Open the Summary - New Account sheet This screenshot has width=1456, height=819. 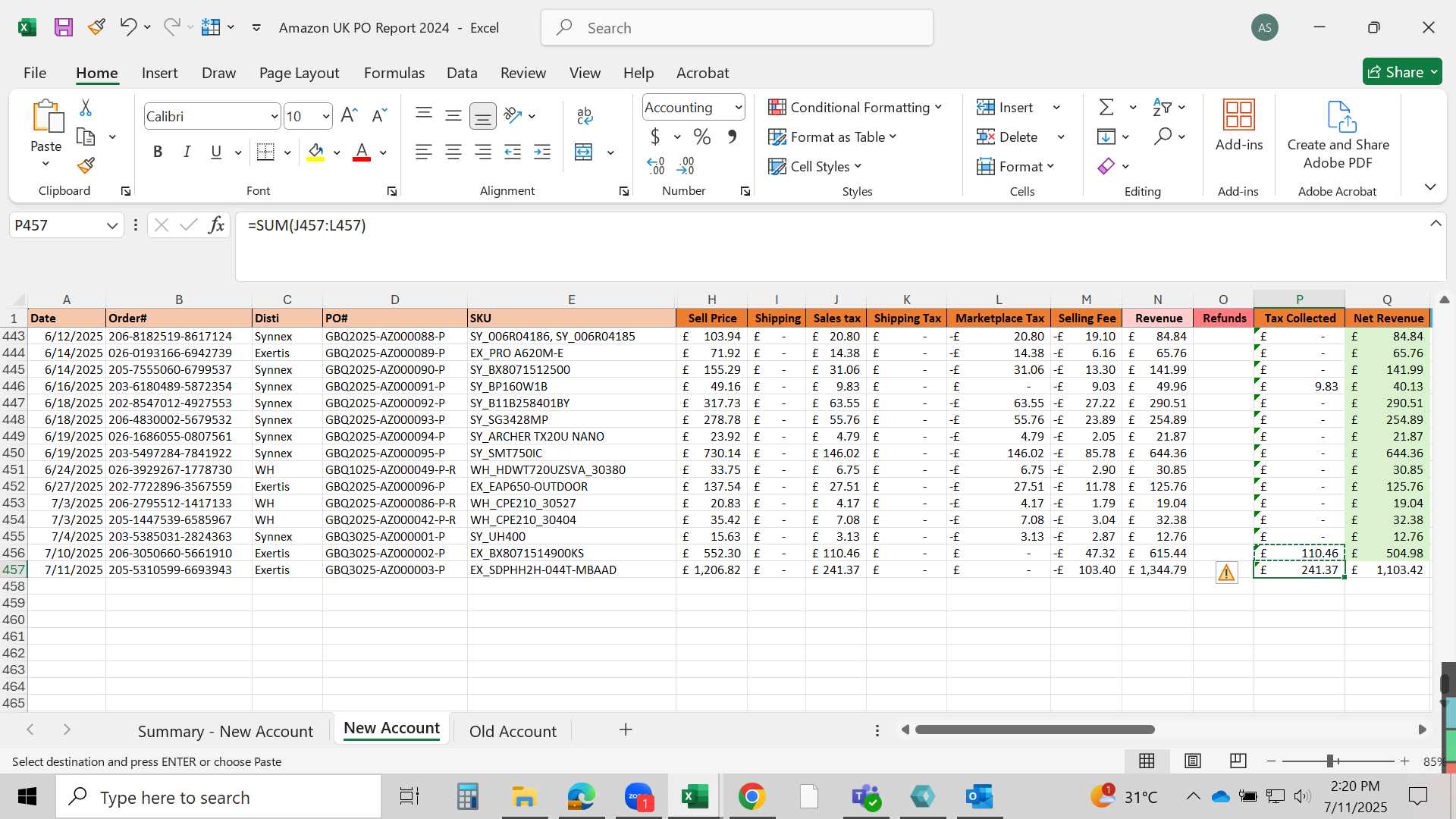click(225, 731)
